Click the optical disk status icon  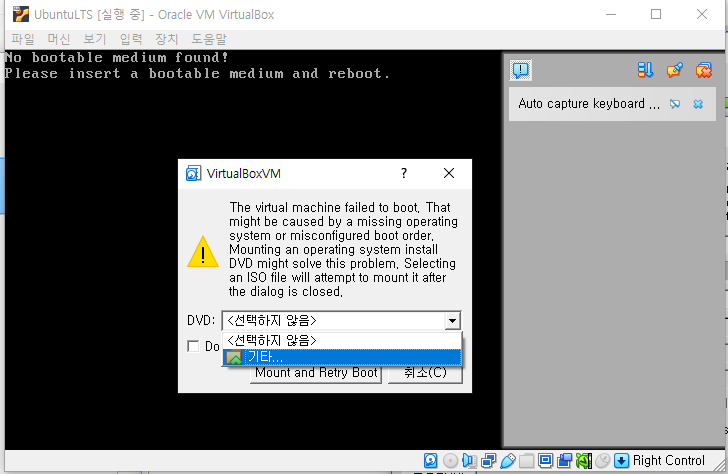click(x=450, y=461)
